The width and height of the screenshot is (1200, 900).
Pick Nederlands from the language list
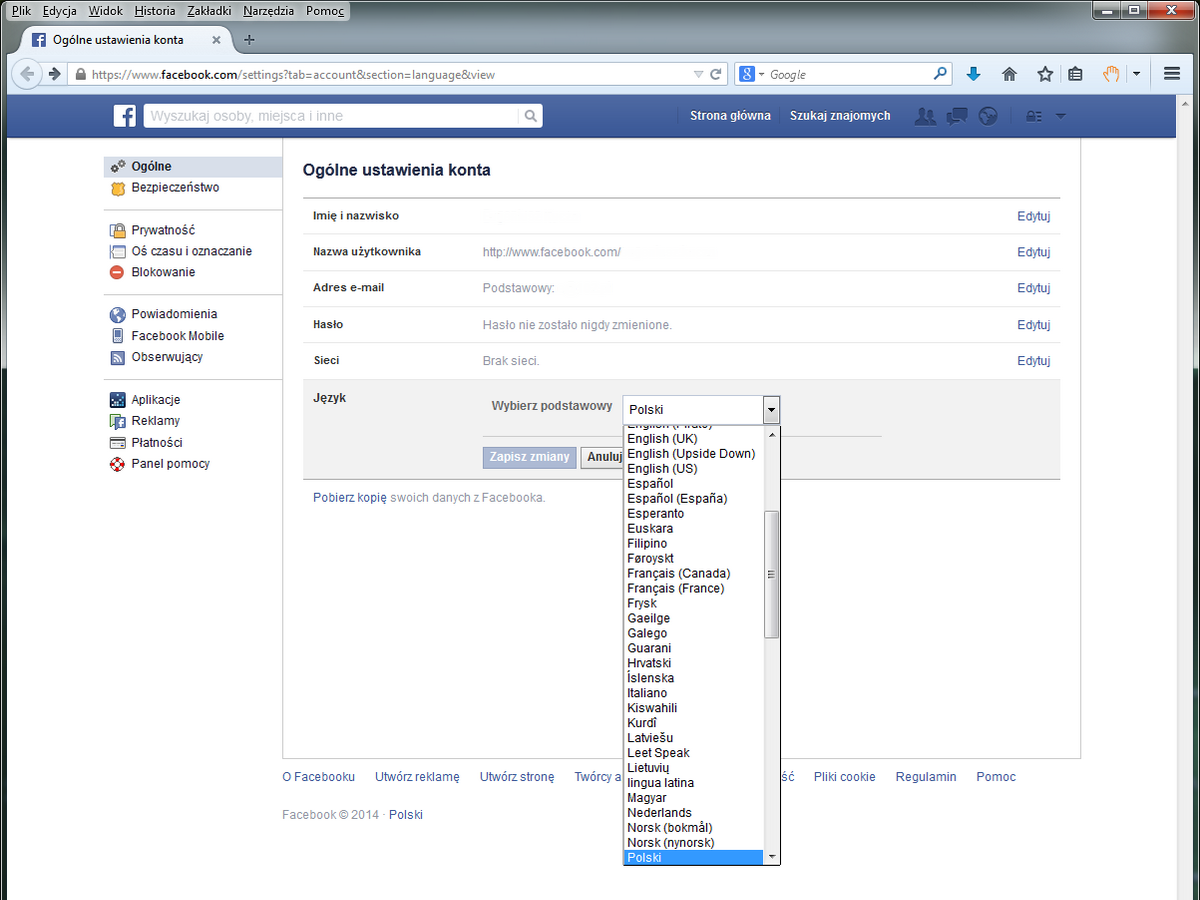pos(694,813)
